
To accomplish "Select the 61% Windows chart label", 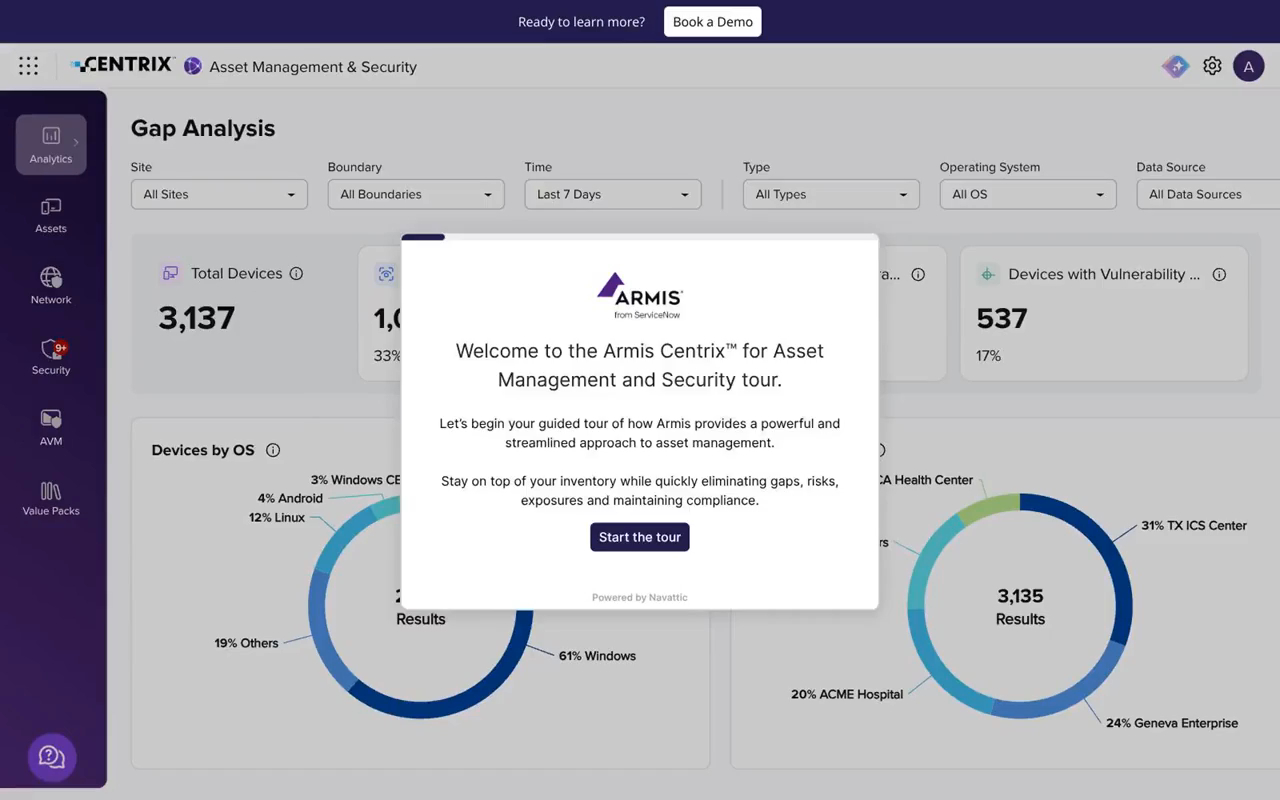I will [x=597, y=656].
